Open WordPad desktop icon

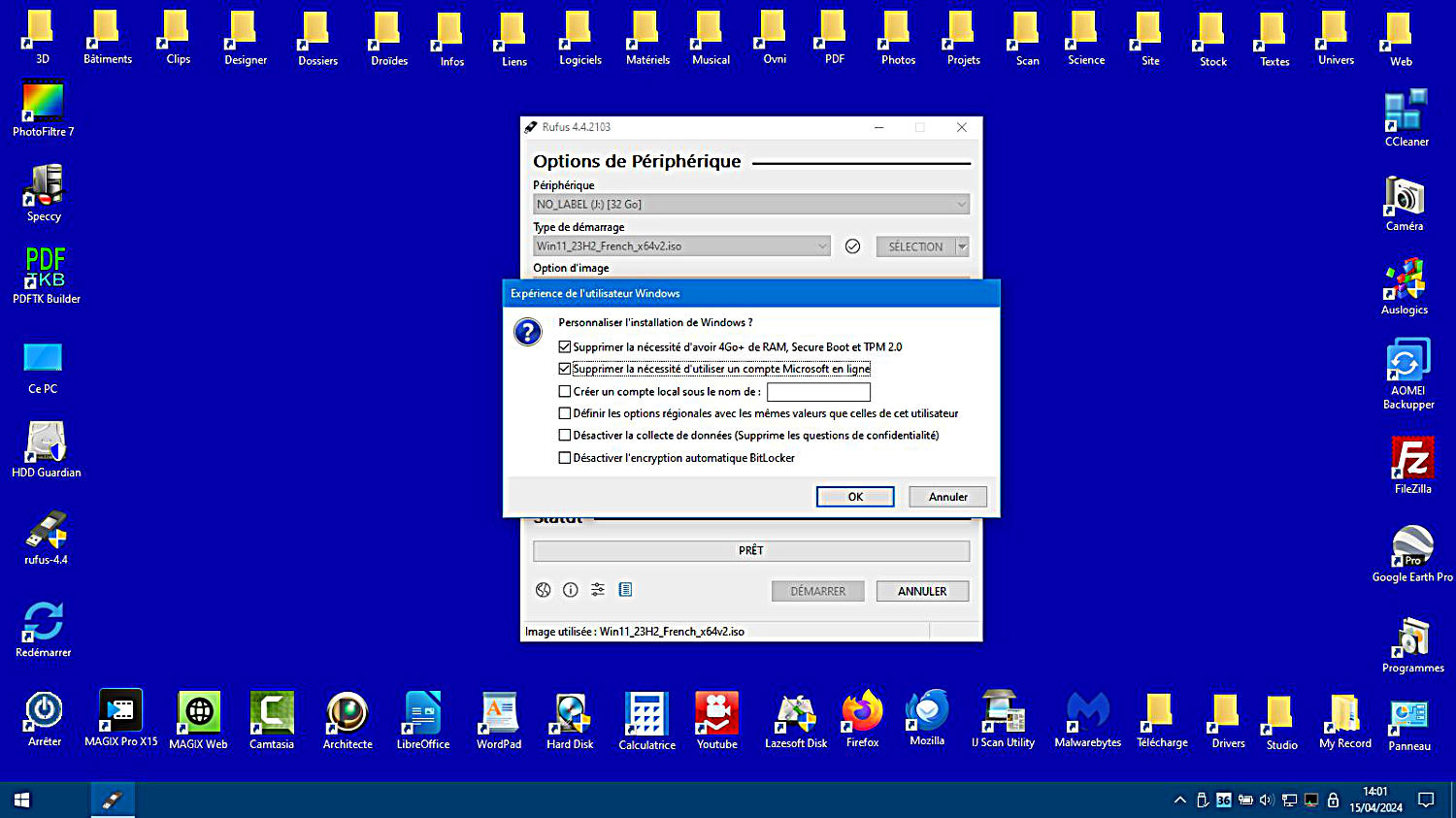coord(499,720)
